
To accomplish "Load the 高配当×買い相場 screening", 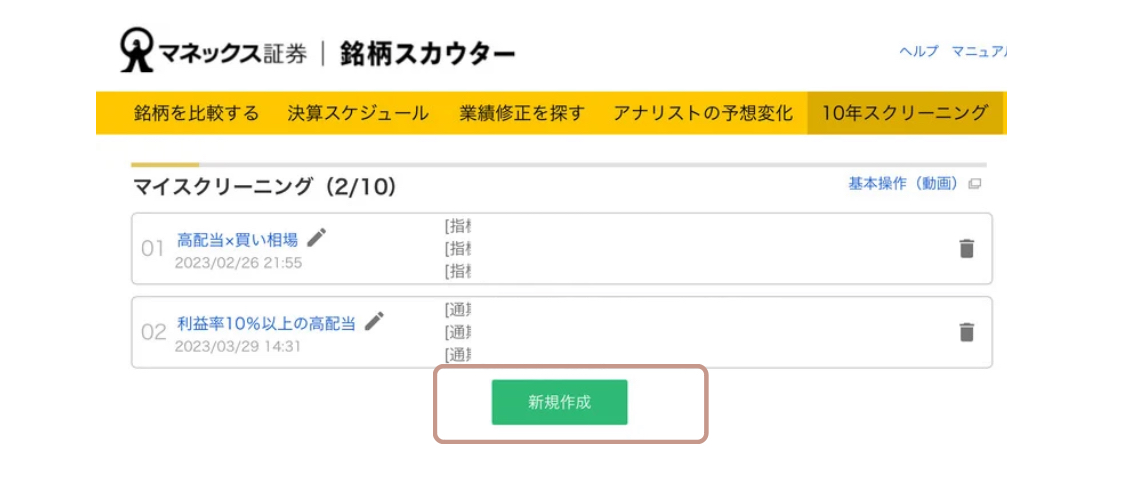I will [x=237, y=240].
